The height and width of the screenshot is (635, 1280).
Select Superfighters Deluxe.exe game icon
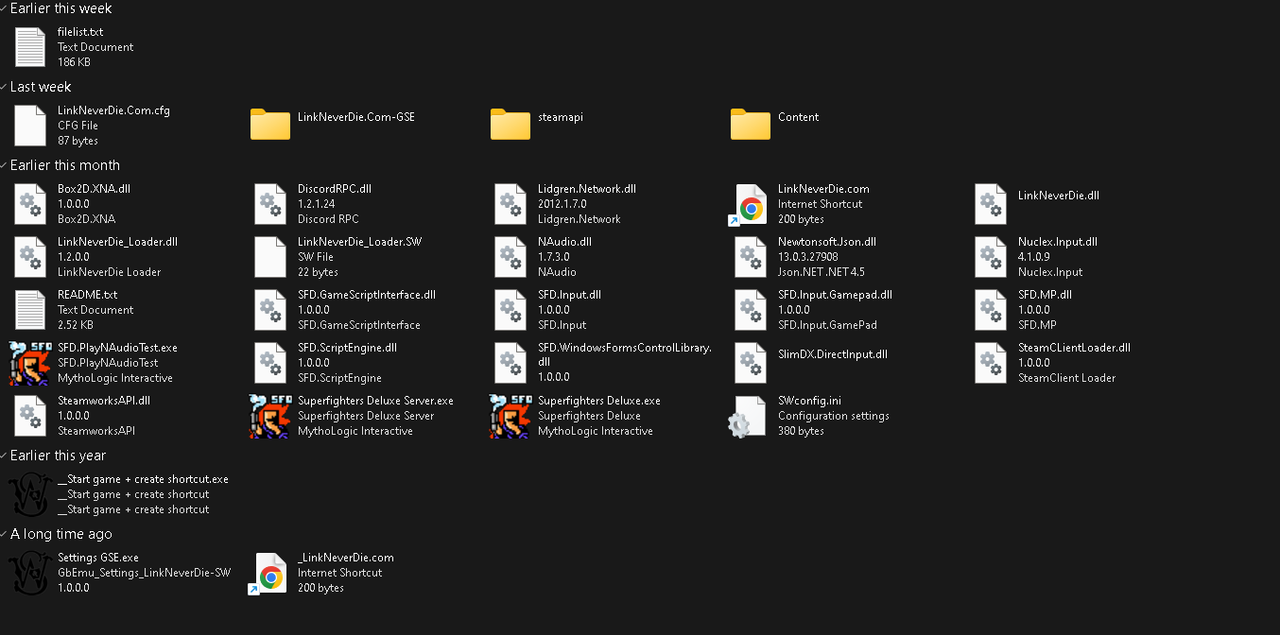coord(510,416)
